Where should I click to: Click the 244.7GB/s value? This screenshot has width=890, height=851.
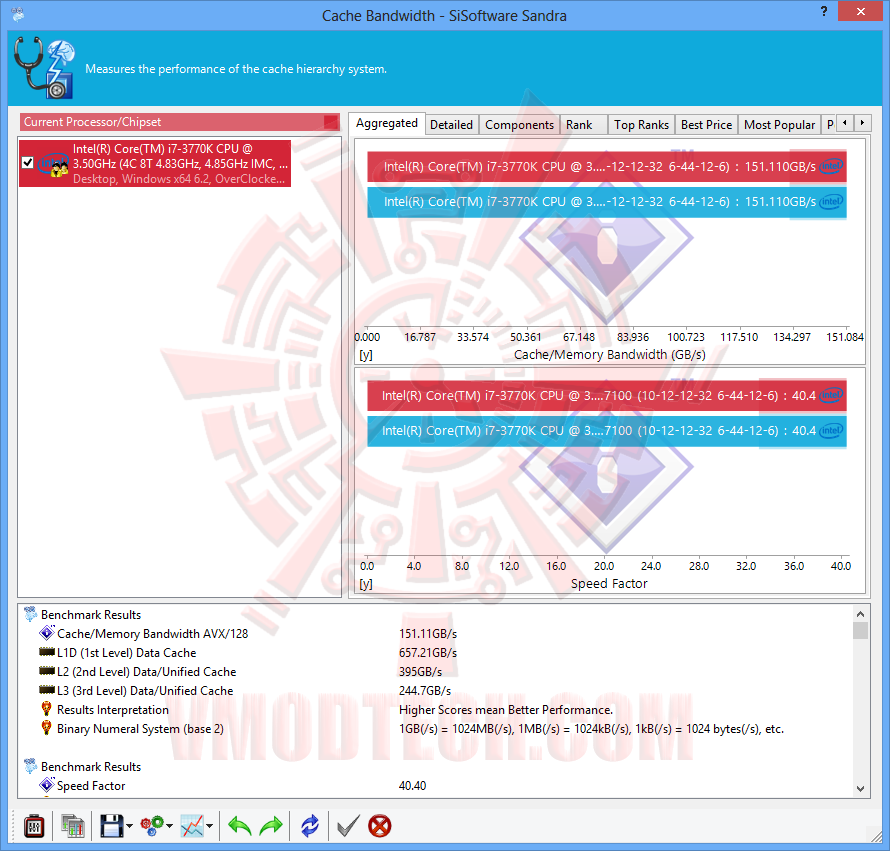(x=425, y=691)
